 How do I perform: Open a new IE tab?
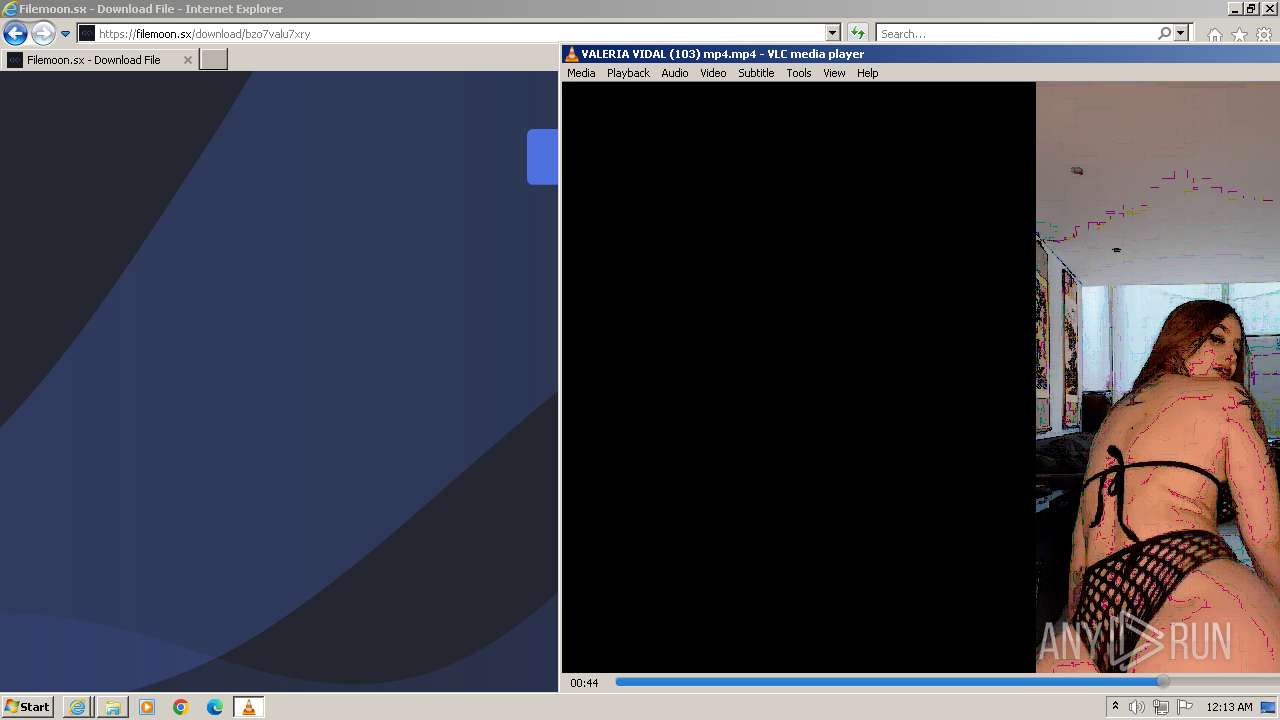[214, 60]
